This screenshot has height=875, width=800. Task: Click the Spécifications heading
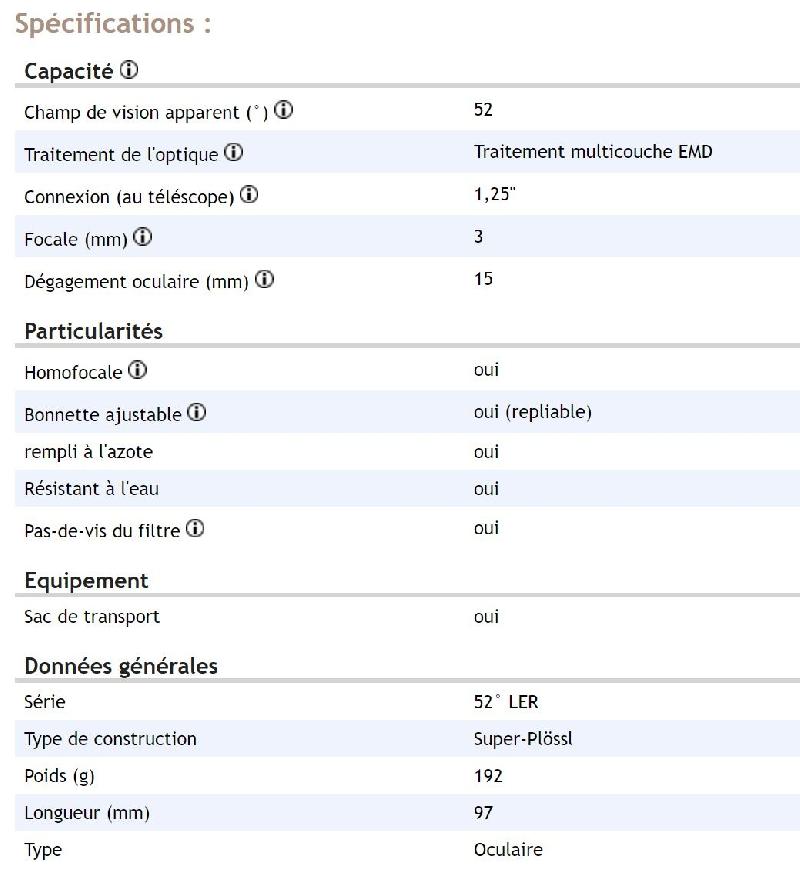[113, 24]
